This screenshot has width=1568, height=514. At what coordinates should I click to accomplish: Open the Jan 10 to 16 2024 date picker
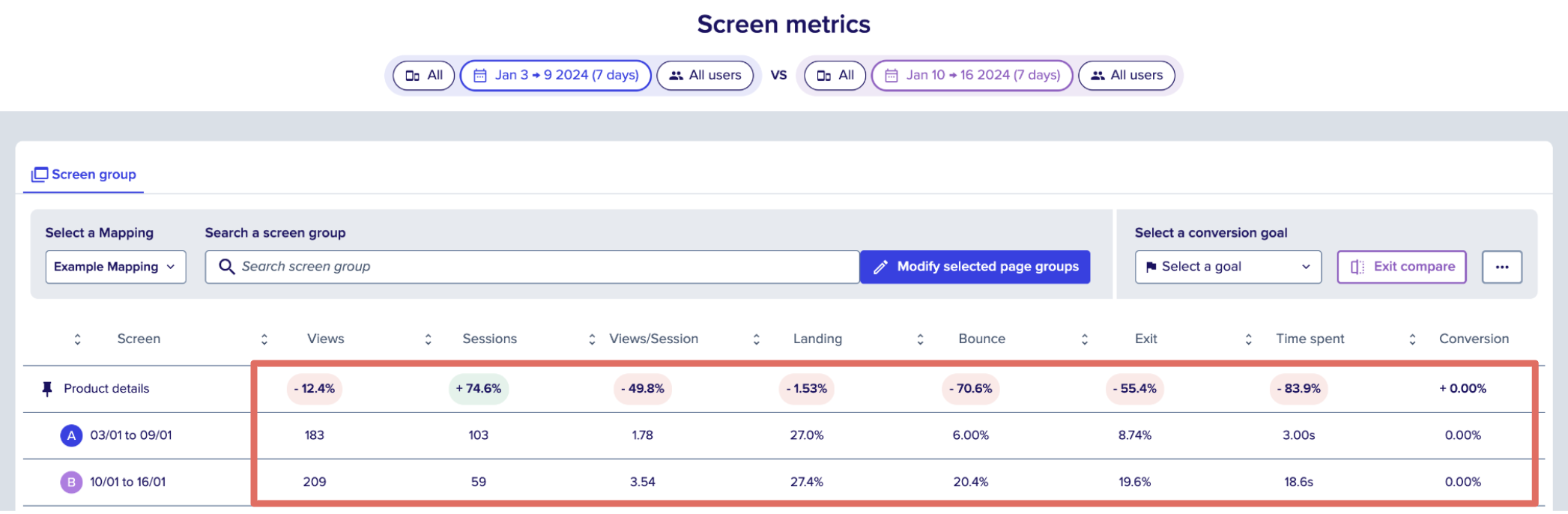click(x=972, y=76)
